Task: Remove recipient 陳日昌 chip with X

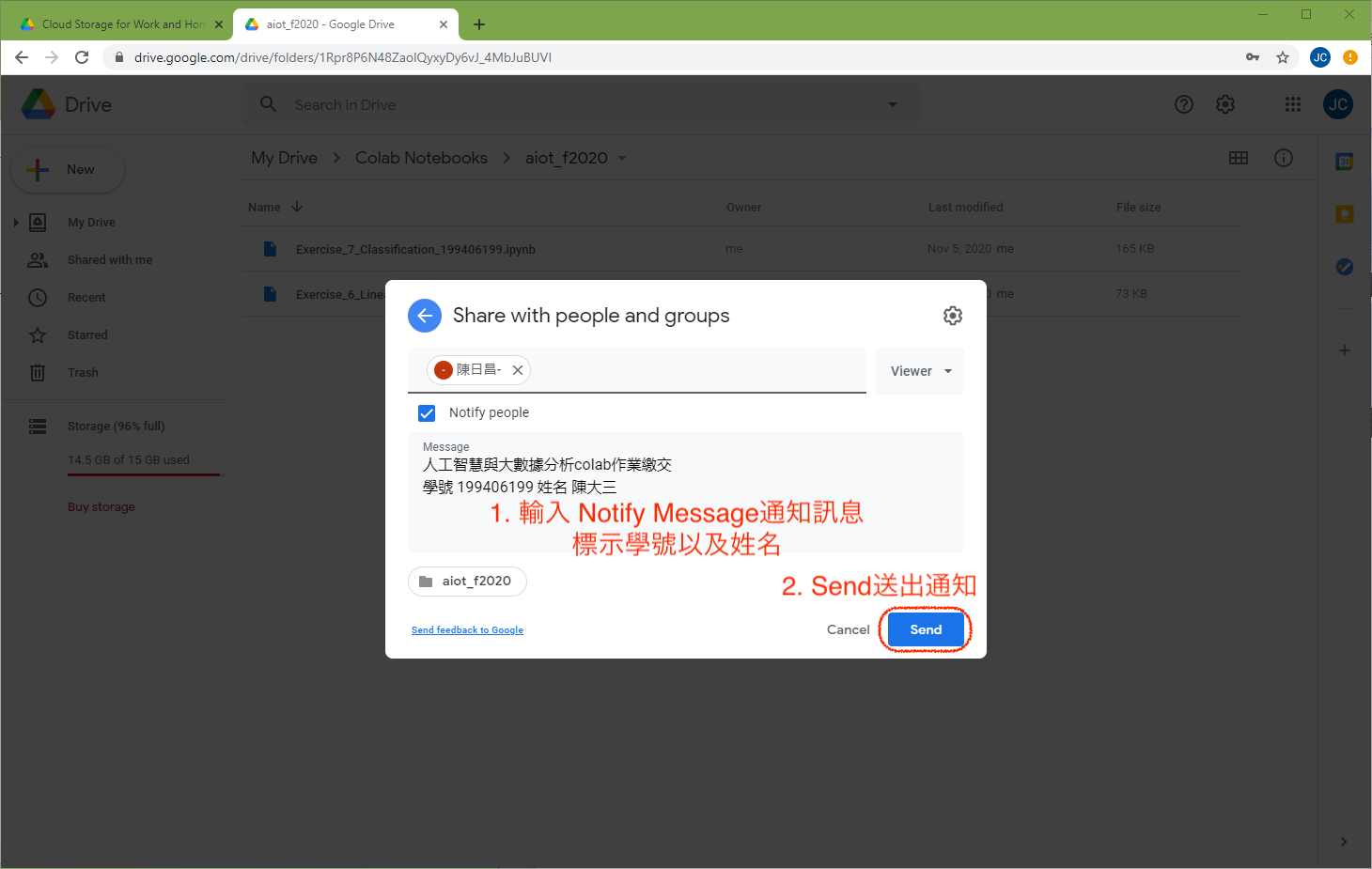Action: pyautogui.click(x=518, y=370)
